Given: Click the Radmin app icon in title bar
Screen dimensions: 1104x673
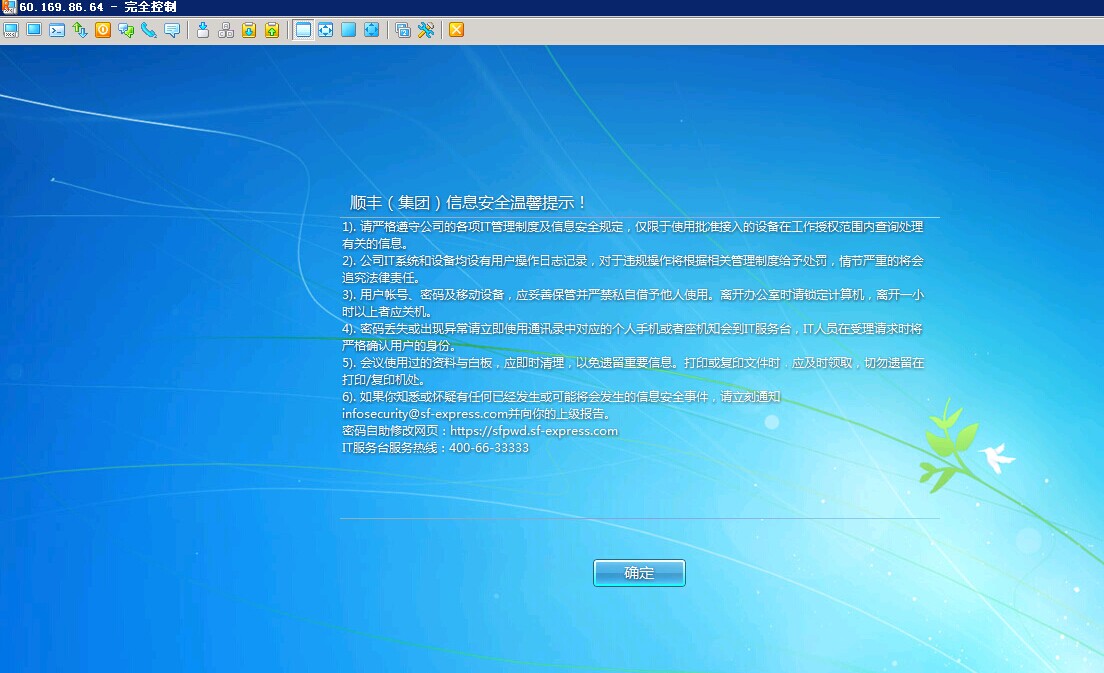Looking at the screenshot, I should [8, 7].
